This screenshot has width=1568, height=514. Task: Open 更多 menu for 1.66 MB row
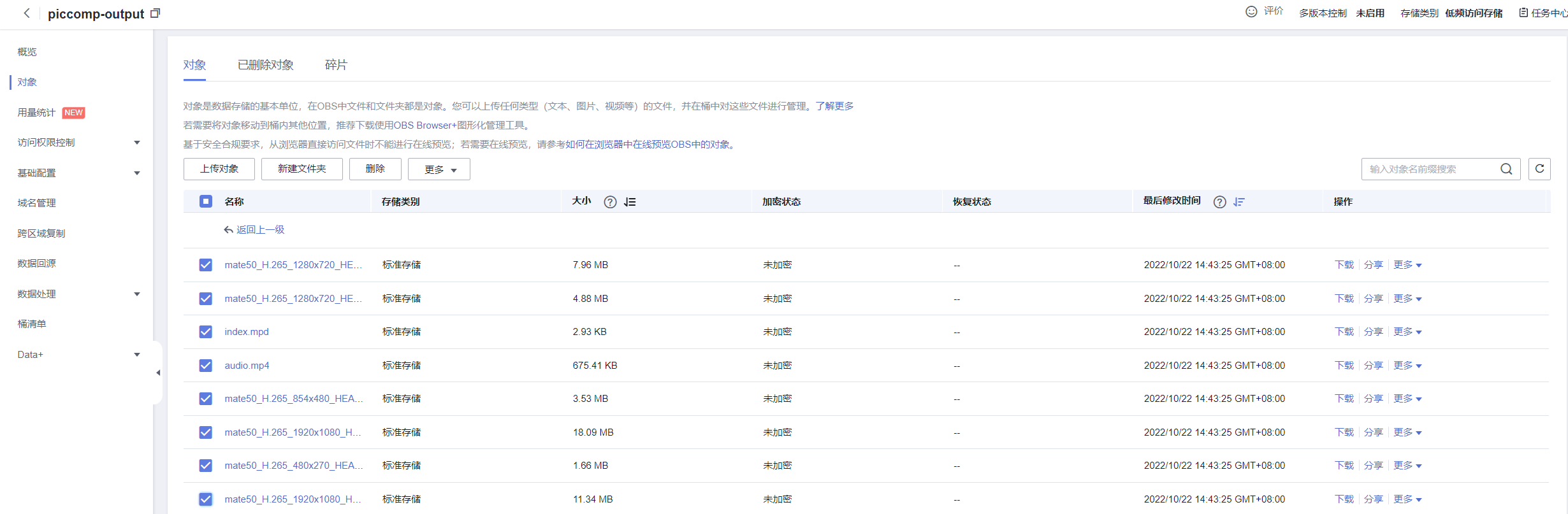pos(1407,466)
